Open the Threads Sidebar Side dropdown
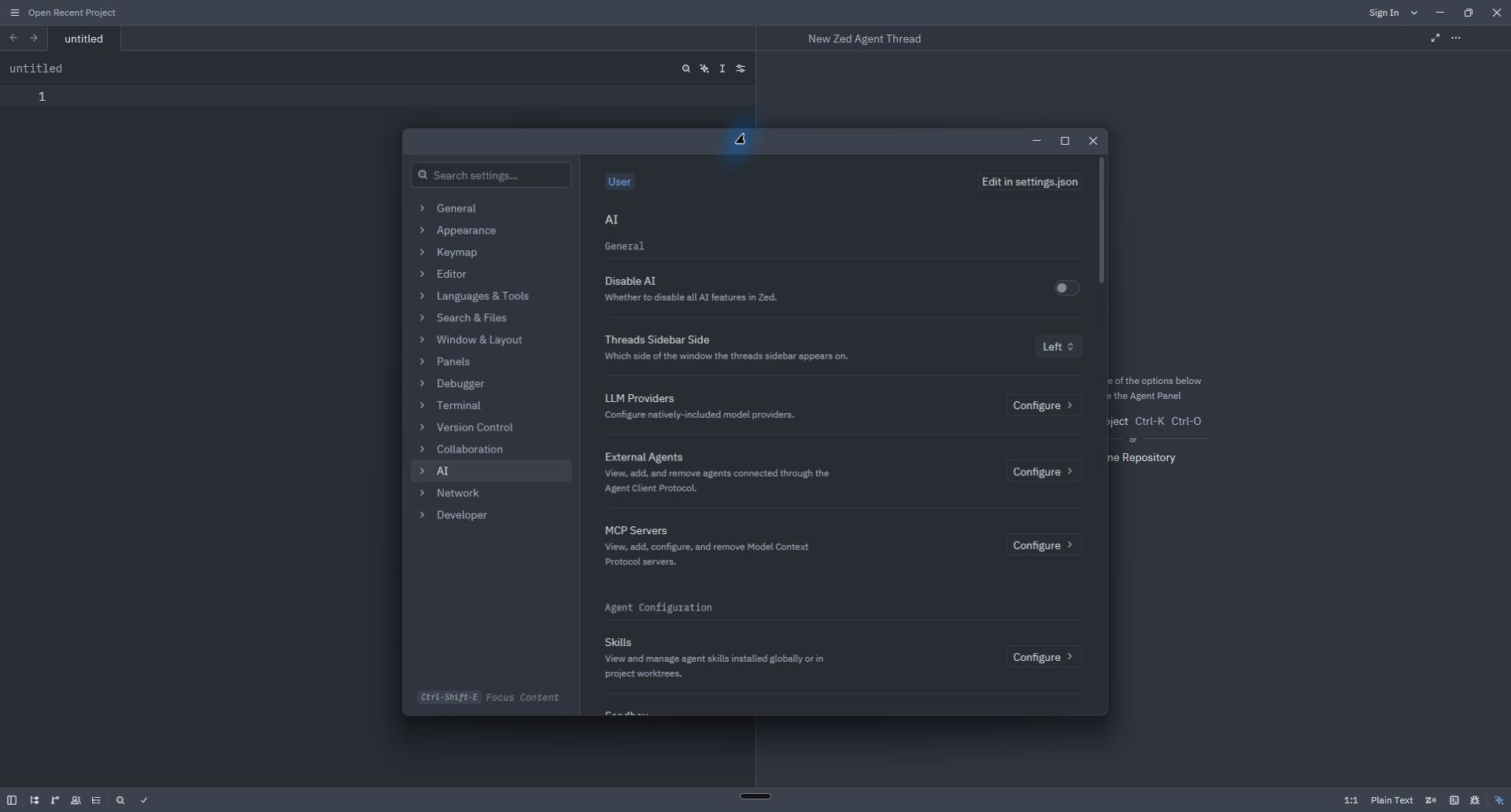This screenshot has height=812, width=1511. tap(1058, 347)
